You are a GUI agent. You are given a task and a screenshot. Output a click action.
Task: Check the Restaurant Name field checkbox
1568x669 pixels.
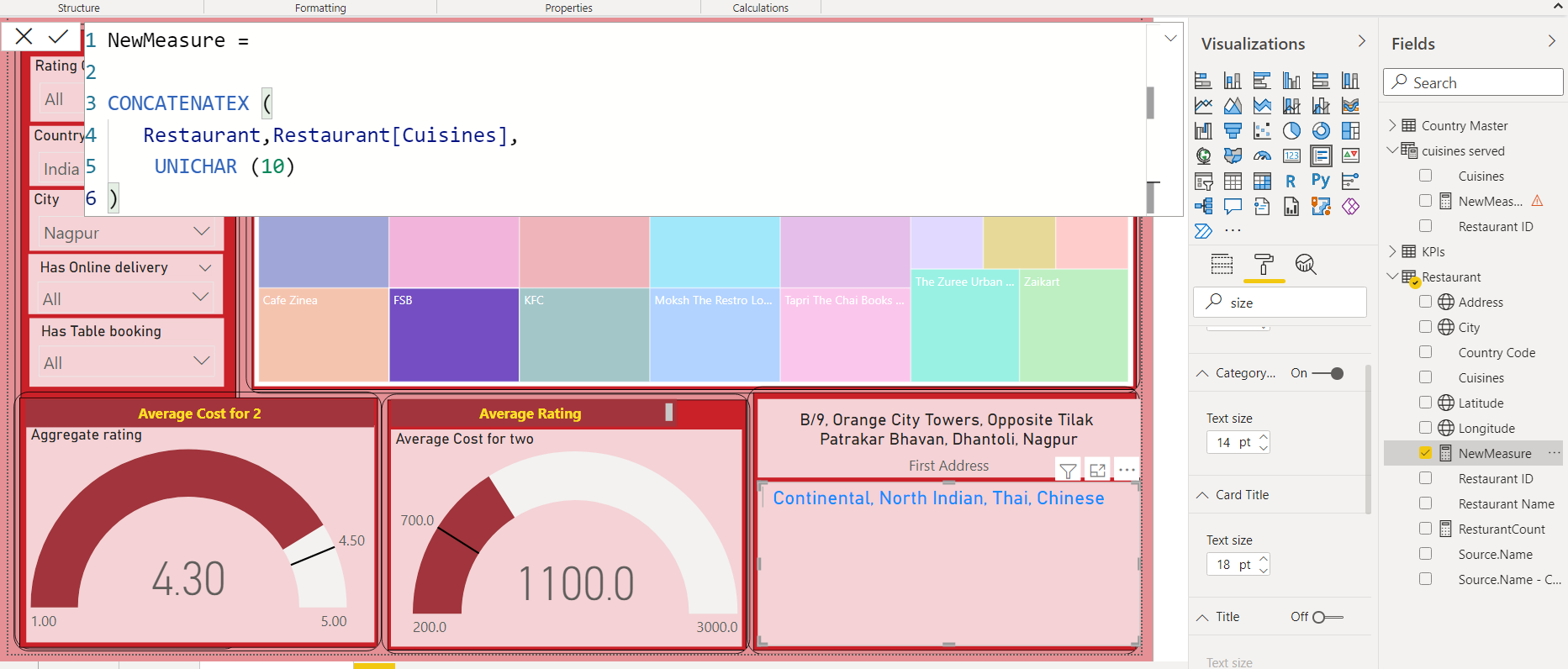coord(1425,503)
